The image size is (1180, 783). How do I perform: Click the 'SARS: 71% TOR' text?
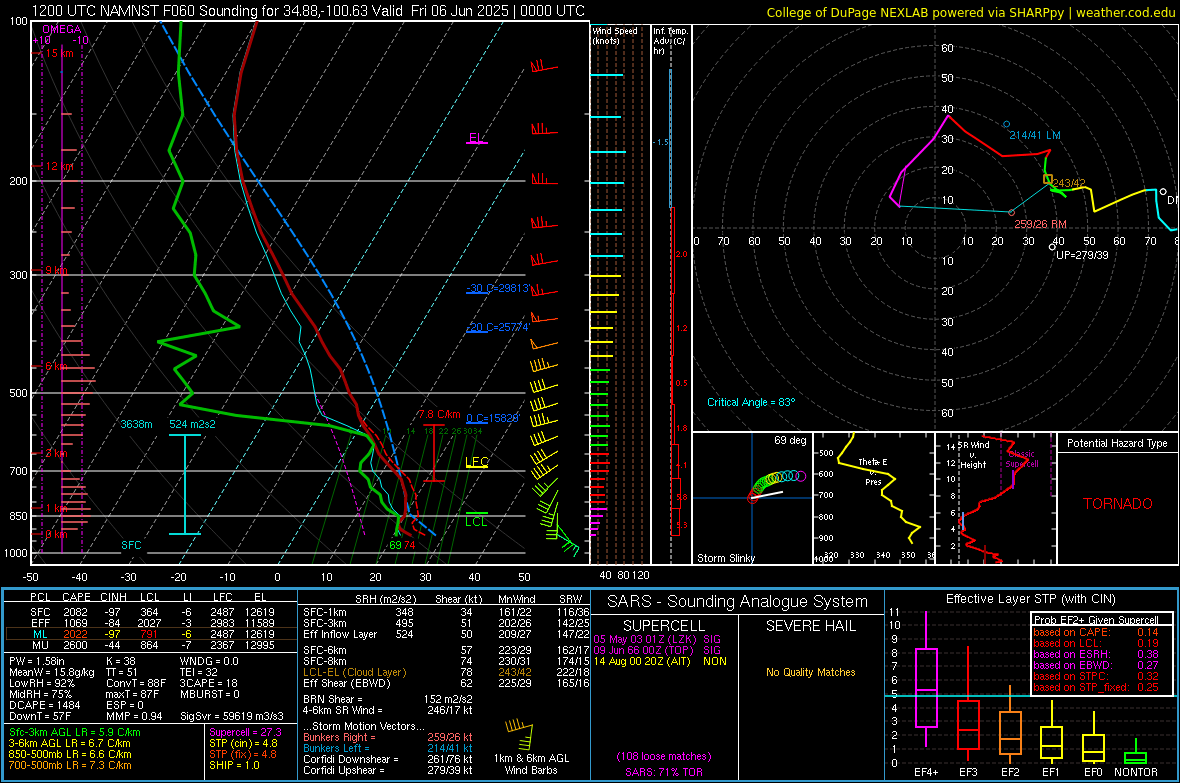664,772
